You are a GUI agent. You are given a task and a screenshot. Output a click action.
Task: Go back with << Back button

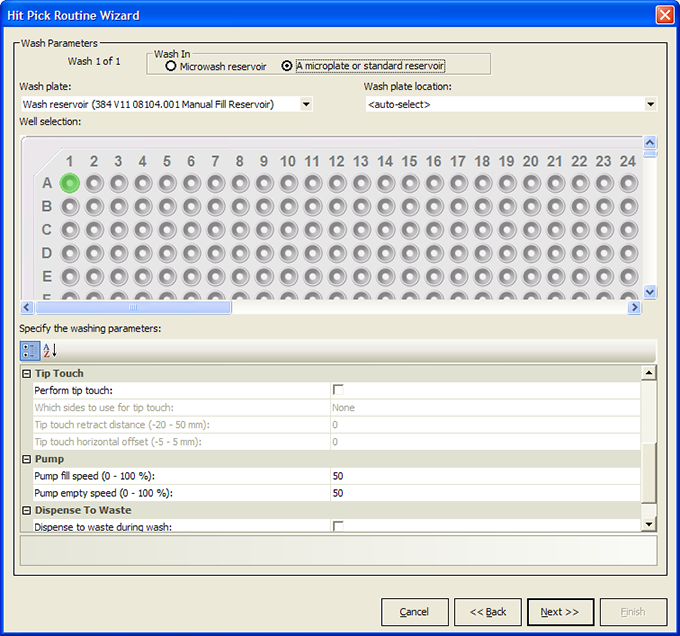click(x=487, y=612)
